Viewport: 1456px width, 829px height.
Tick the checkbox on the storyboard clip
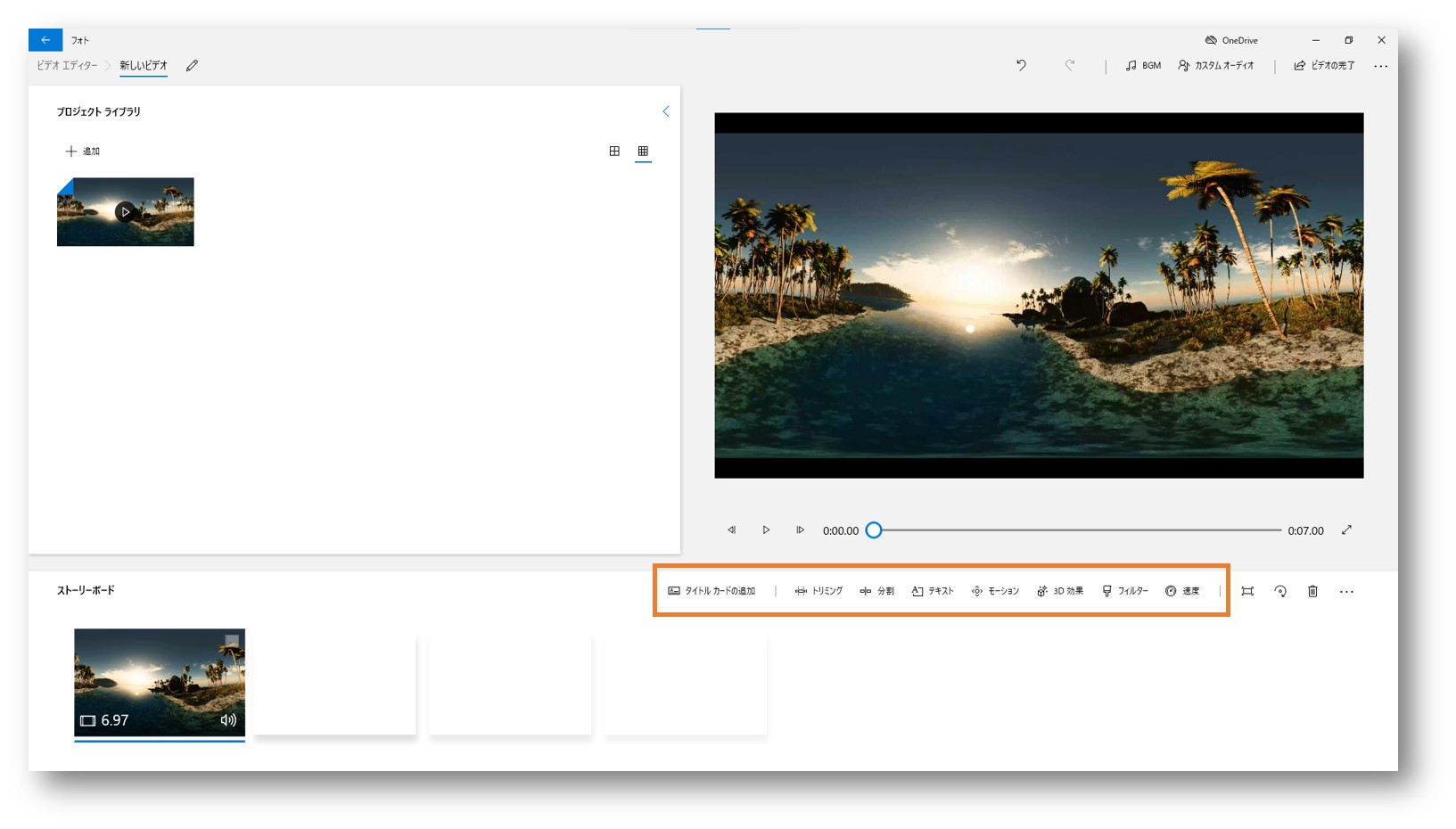click(x=232, y=641)
